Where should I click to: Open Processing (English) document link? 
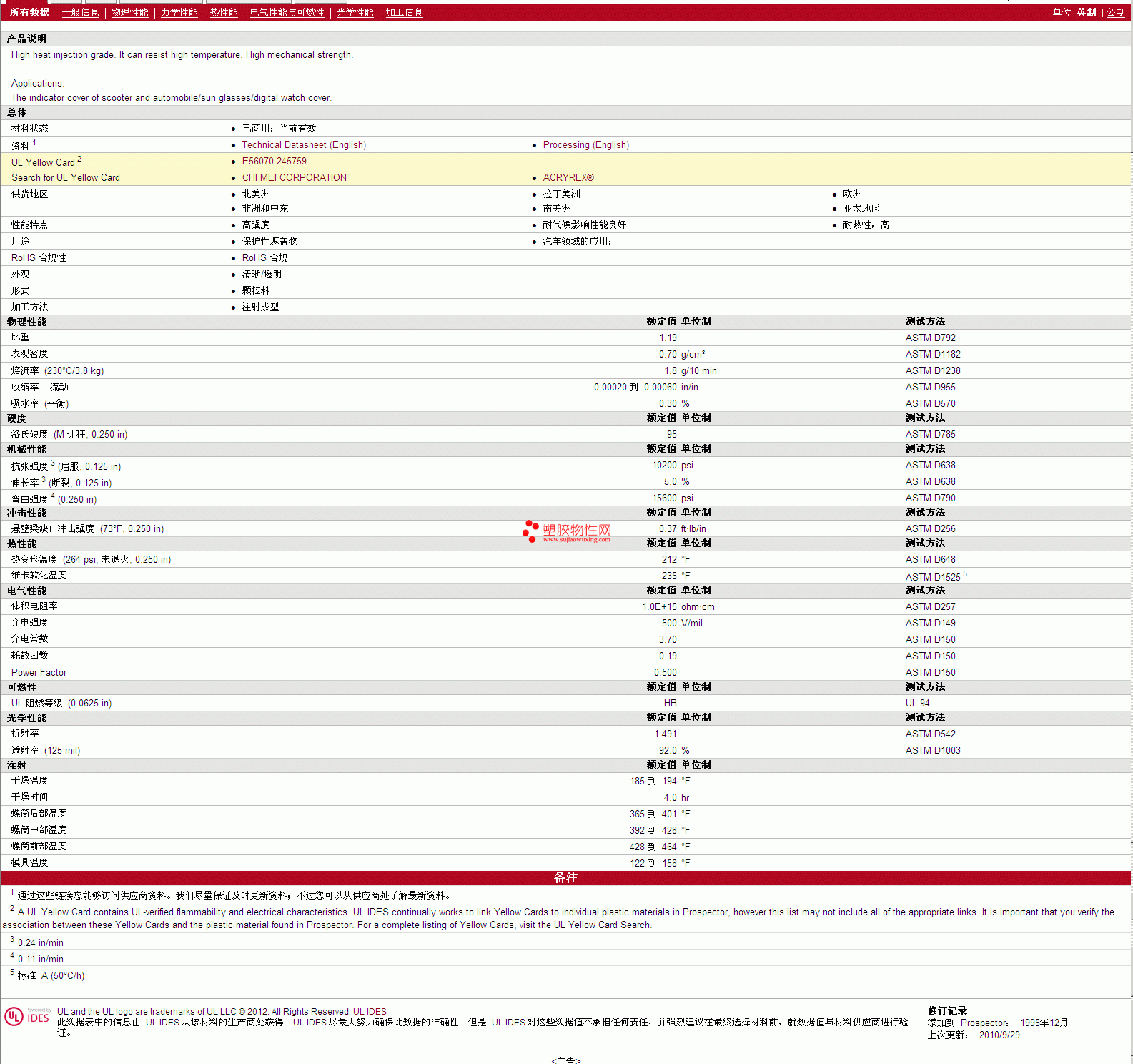586,144
